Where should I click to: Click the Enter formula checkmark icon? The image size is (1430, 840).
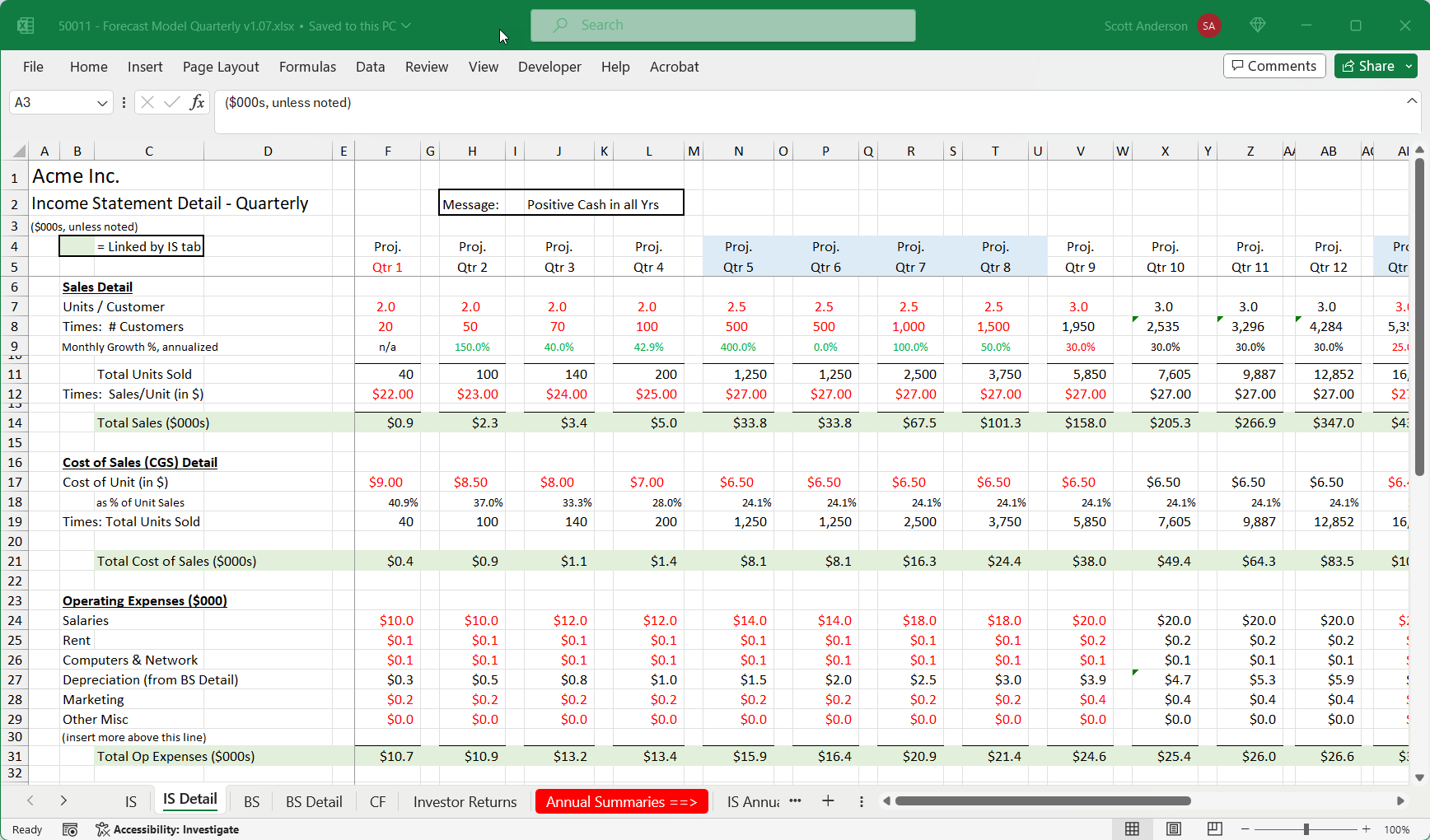(172, 102)
